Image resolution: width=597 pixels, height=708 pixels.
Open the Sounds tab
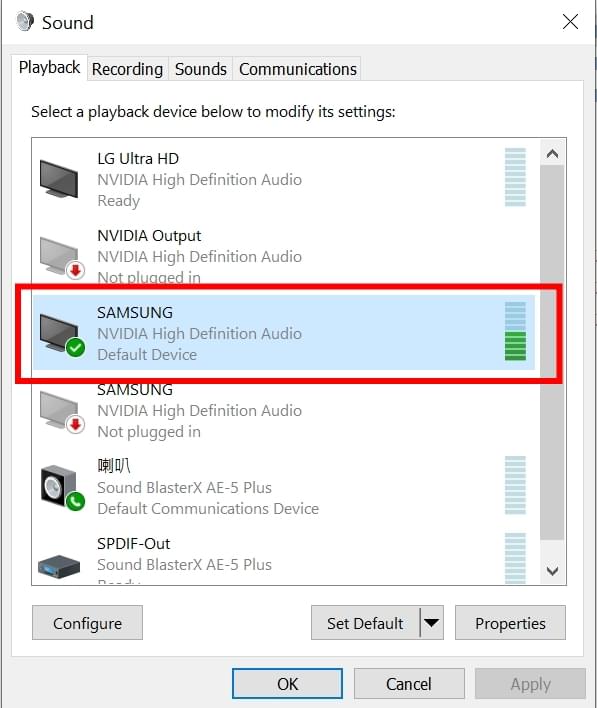click(201, 69)
